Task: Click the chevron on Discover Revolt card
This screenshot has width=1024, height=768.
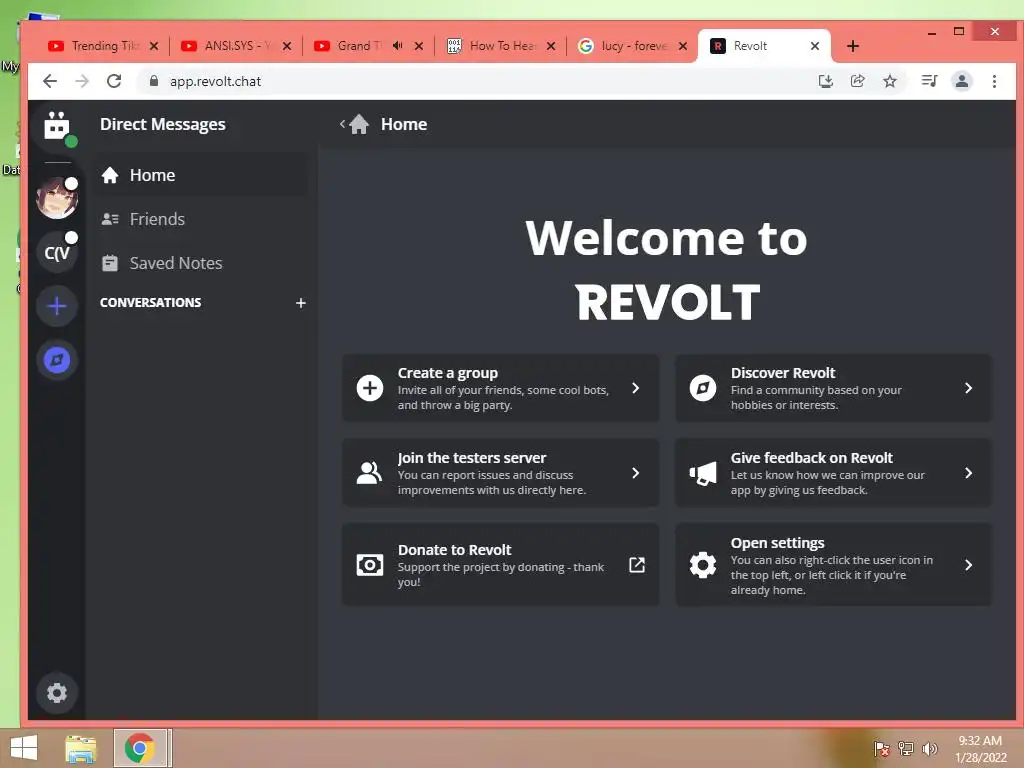Action: coord(968,388)
